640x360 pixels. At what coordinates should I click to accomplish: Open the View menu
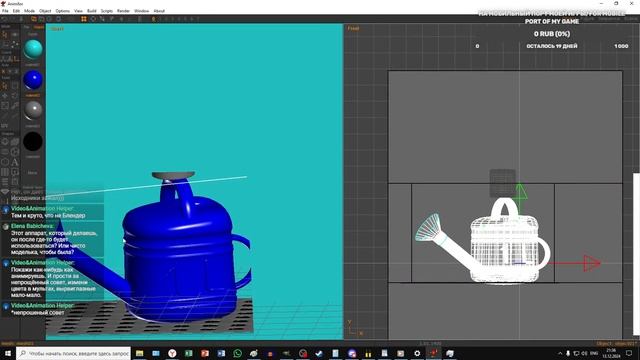(x=78, y=11)
